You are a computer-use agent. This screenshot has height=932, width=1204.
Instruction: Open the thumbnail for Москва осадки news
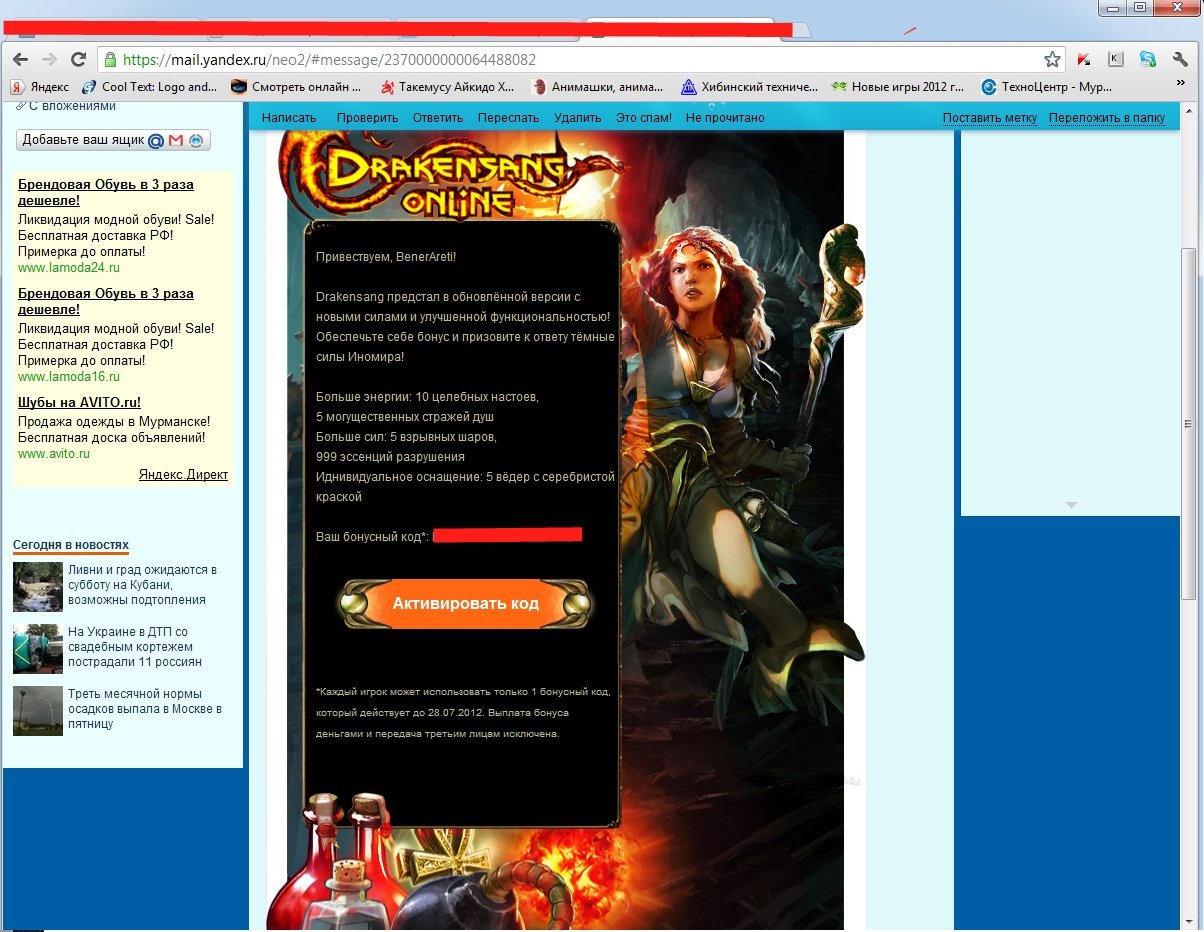38,711
